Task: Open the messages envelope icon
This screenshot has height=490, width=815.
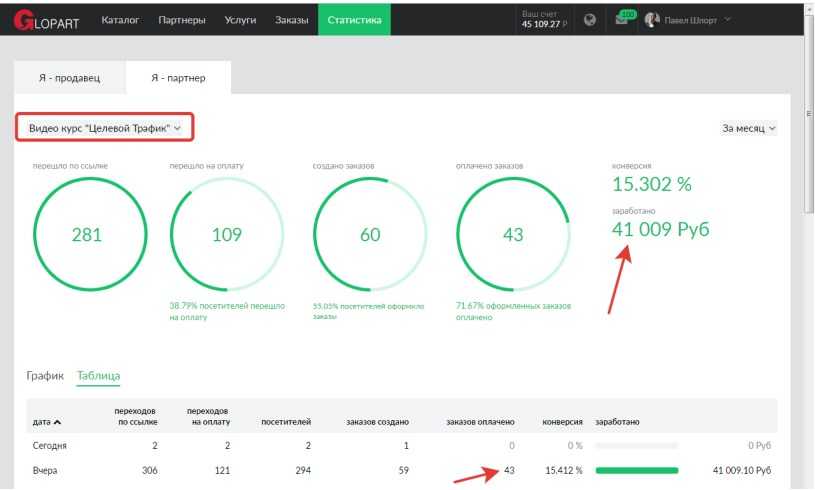Action: [620, 21]
